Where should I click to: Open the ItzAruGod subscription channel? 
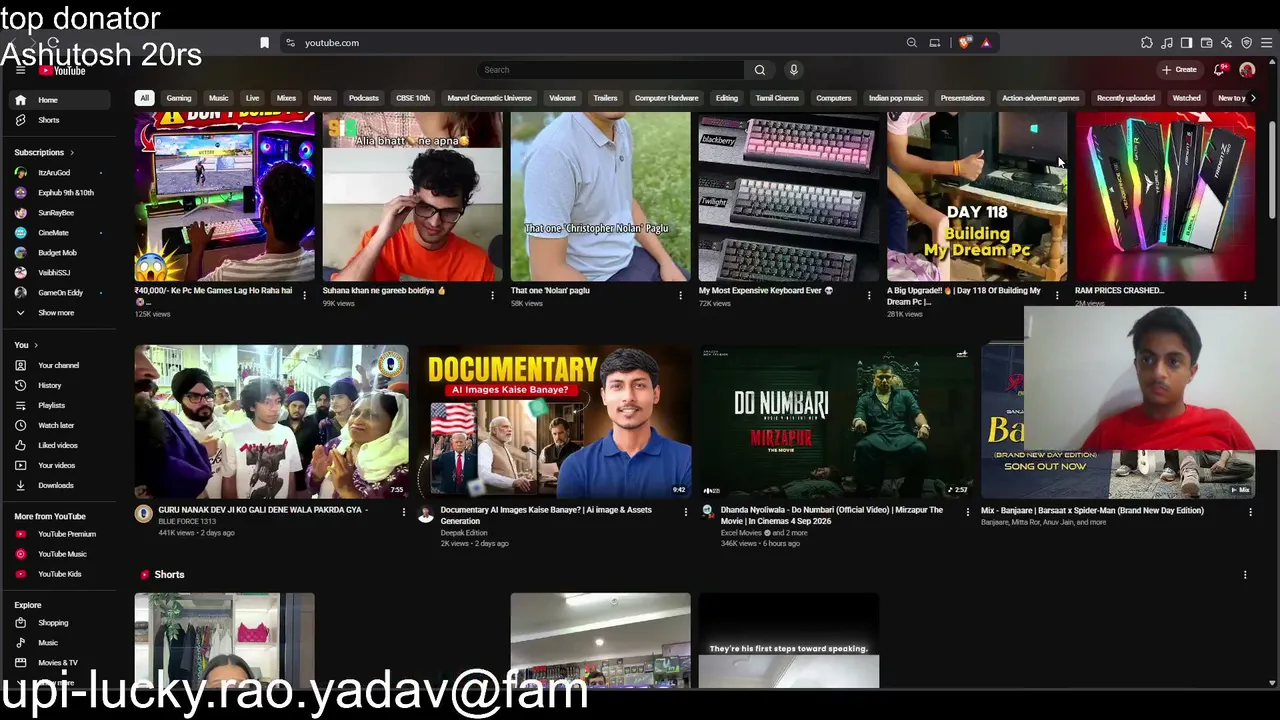(60, 173)
